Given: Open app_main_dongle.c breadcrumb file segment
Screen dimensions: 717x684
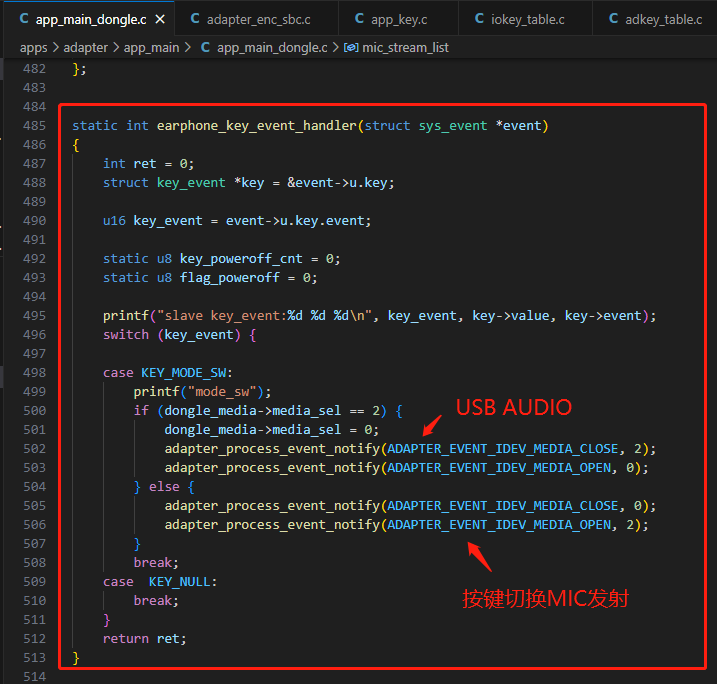Looking at the screenshot, I should pyautogui.click(x=272, y=48).
